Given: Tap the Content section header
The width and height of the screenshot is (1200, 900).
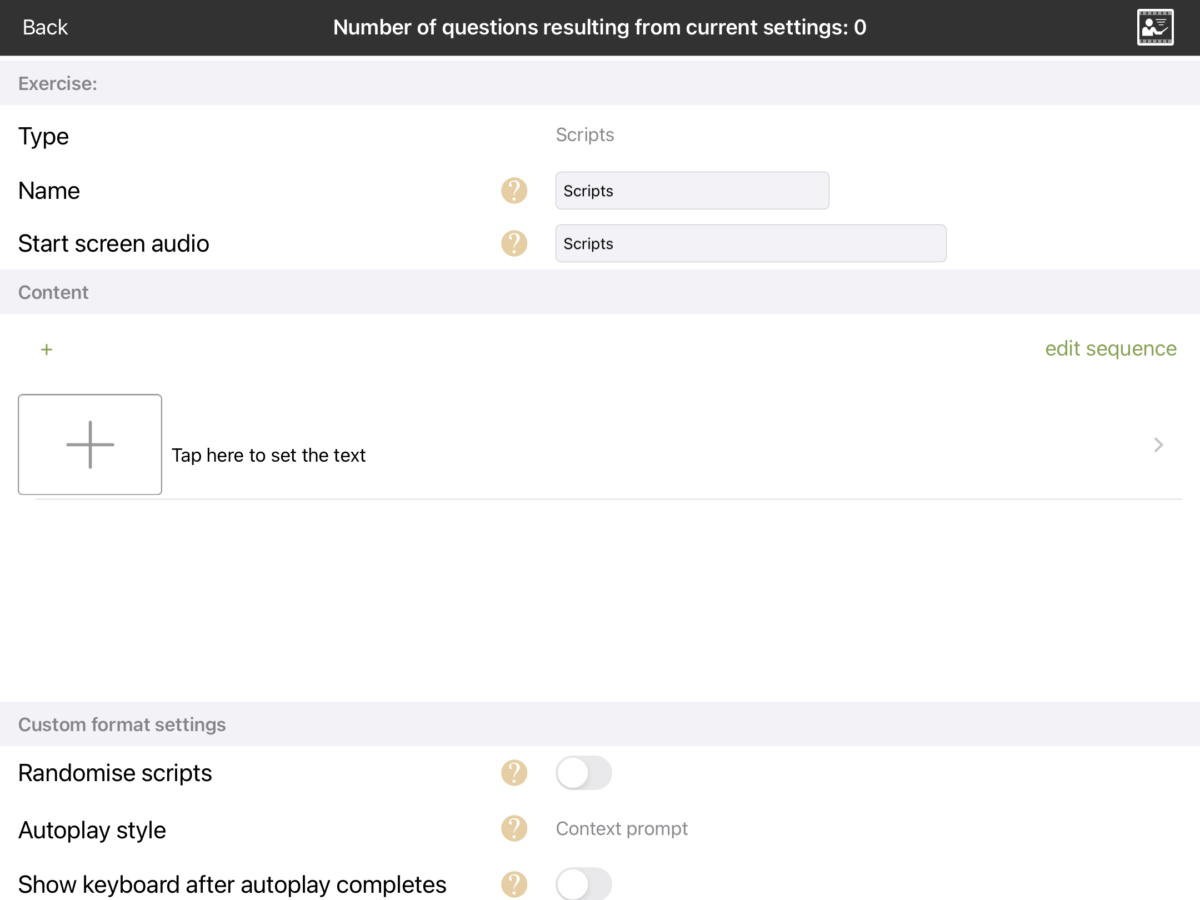Looking at the screenshot, I should 54,292.
